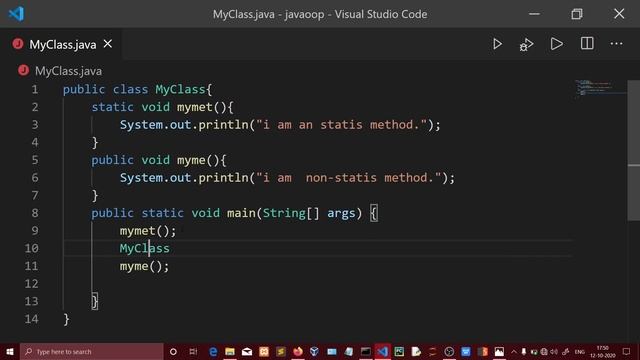Click the vertical editor scrollbar
The height and width of the screenshot is (360, 640).
click(633, 150)
